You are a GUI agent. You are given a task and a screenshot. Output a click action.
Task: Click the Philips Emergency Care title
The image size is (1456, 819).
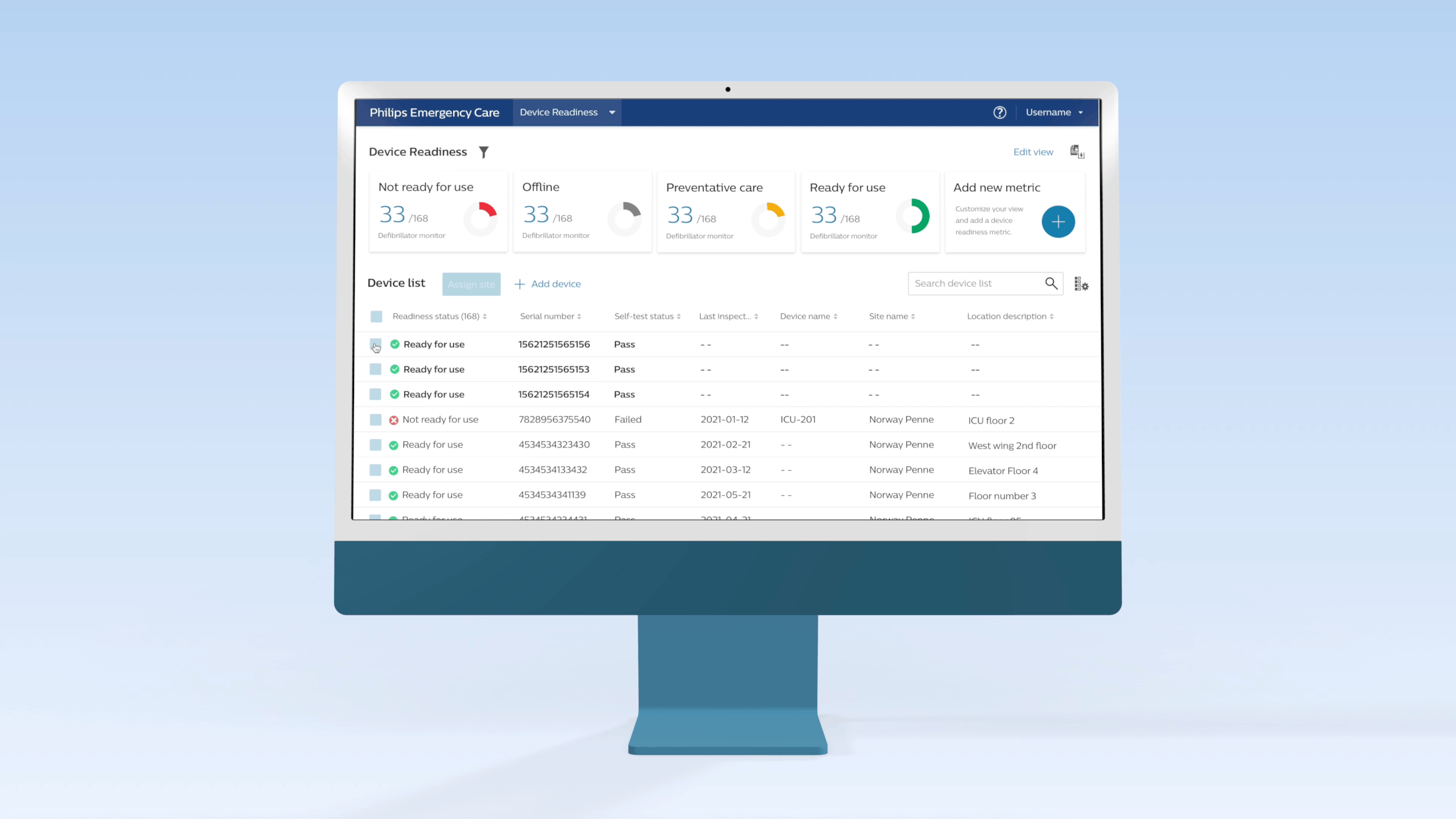[434, 112]
